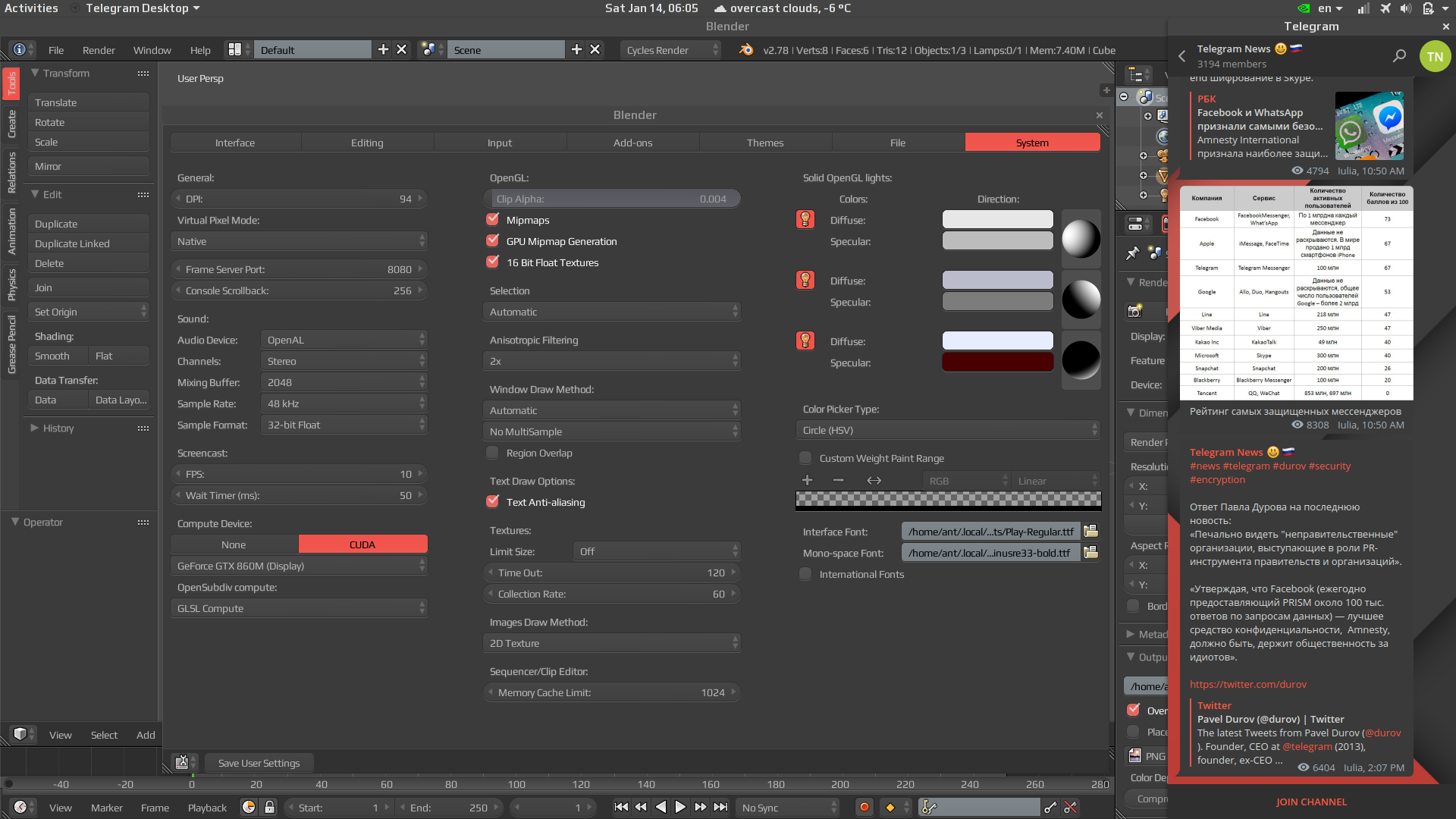This screenshot has height=819, width=1456.
Task: Click the Translate tool button
Action: (89, 102)
